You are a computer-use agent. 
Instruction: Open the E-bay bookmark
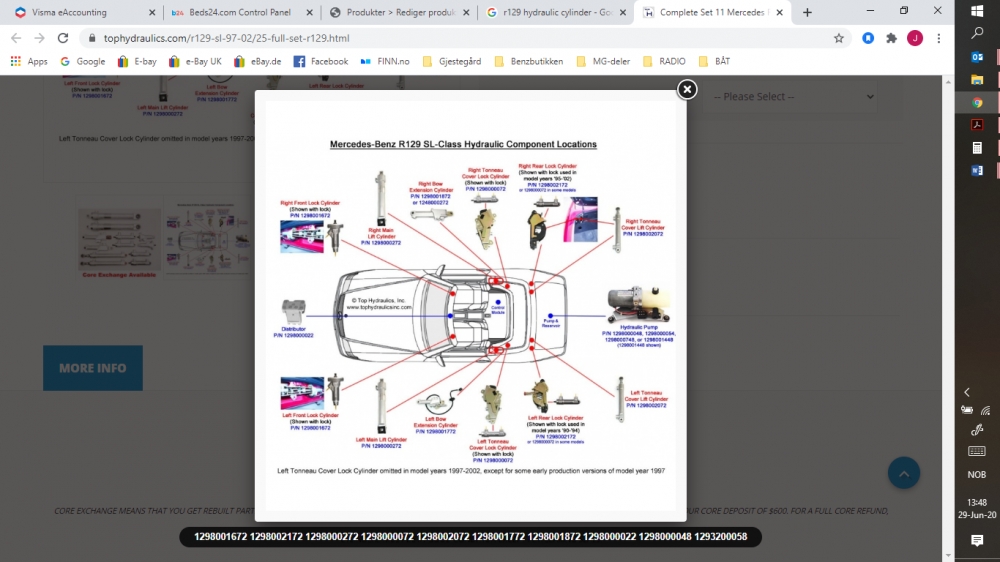coord(137,61)
